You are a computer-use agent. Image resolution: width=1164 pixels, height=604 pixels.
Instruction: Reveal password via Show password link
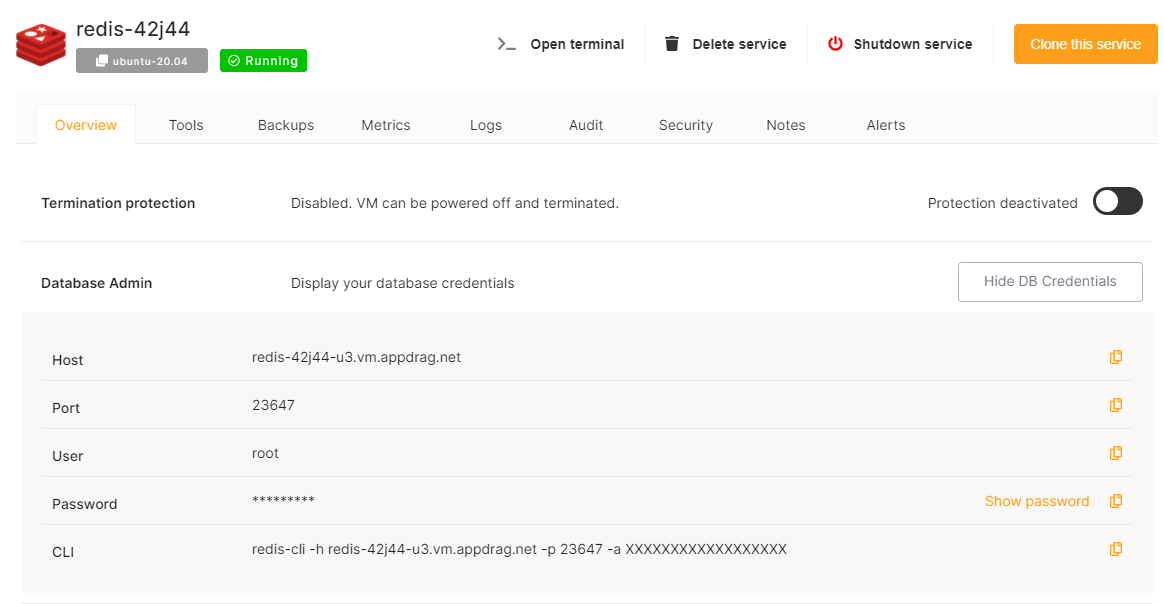coord(1036,501)
